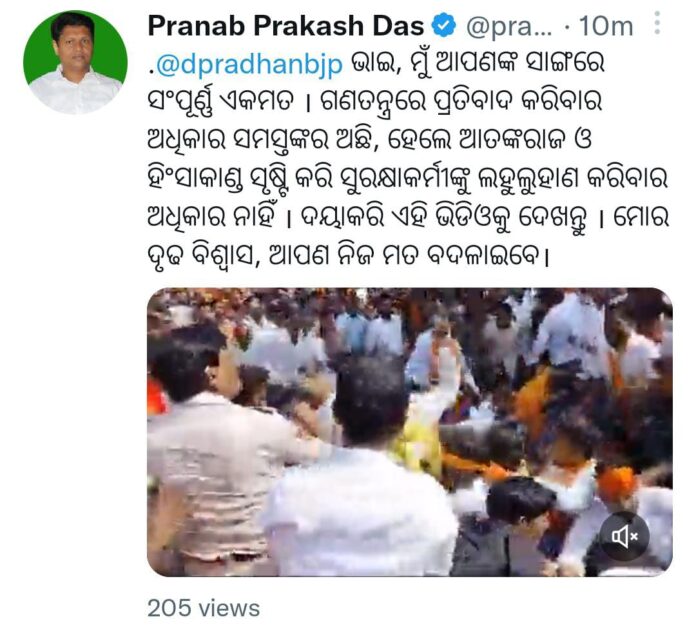Open the truncated @pra... handle
The image size is (696, 637).
pos(509,28)
